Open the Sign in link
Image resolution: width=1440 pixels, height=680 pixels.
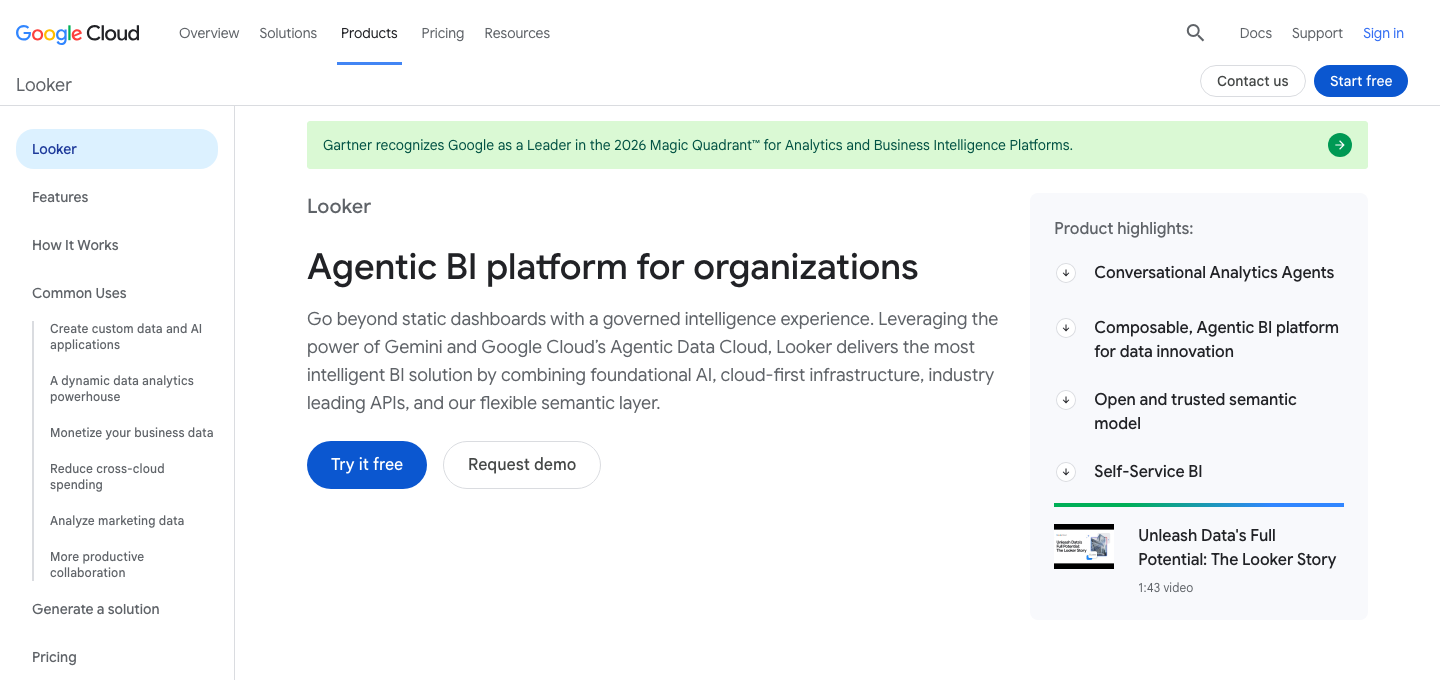1383,33
